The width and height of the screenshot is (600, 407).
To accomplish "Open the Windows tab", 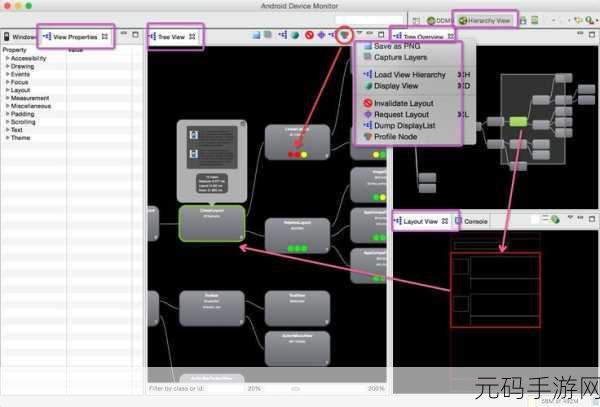I will click(x=20, y=37).
